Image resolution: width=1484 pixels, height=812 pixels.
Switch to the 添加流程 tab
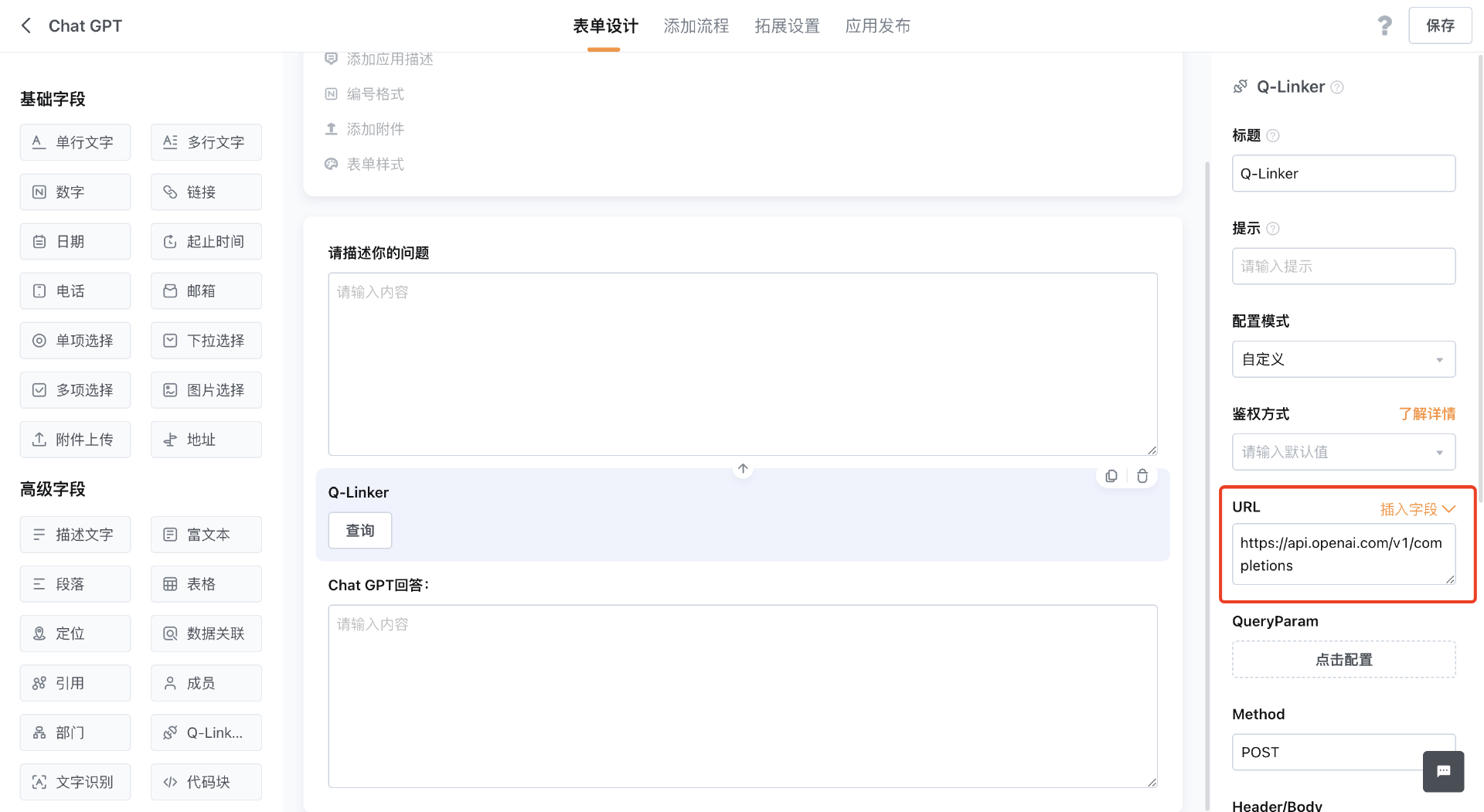click(x=696, y=25)
